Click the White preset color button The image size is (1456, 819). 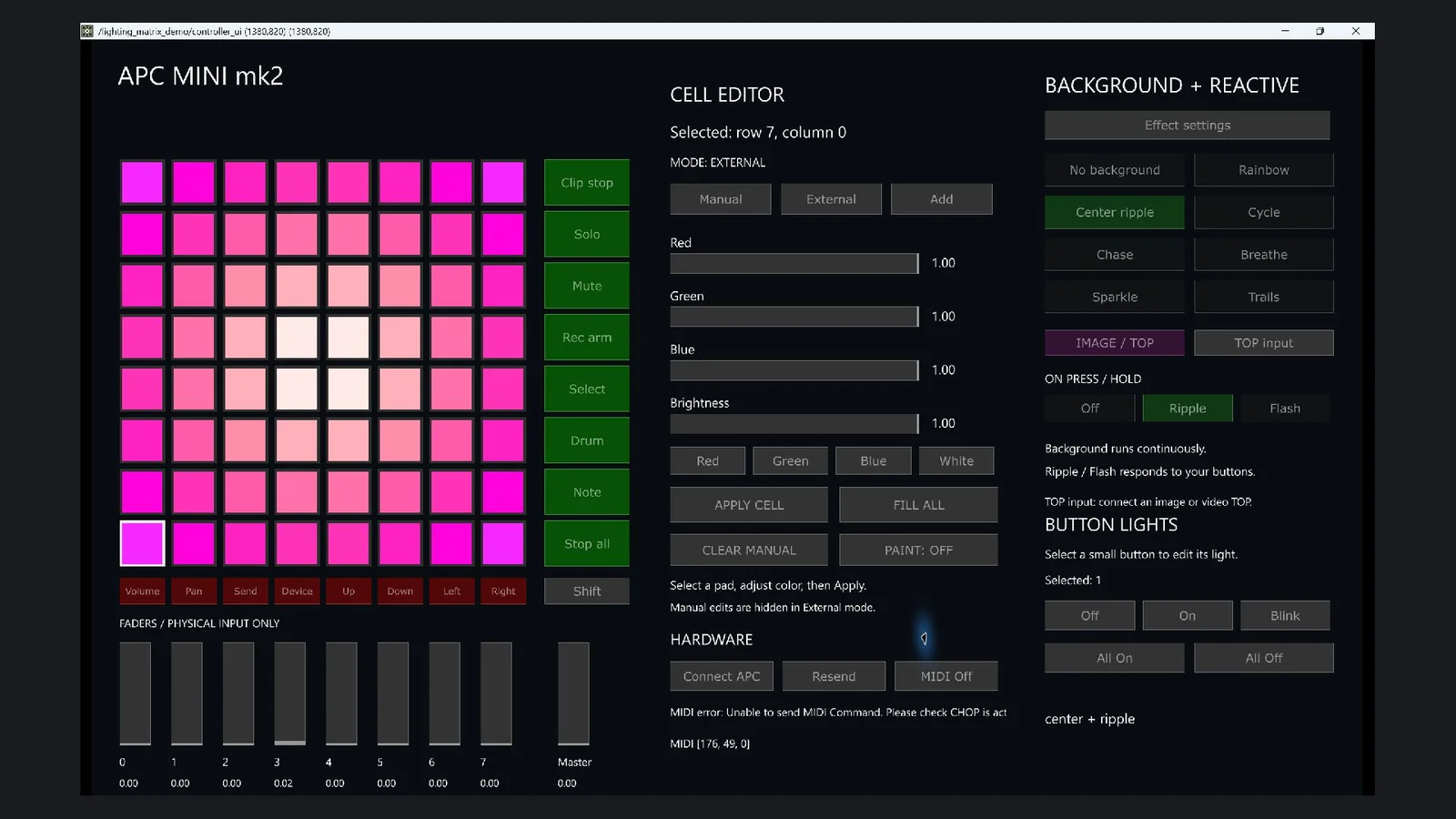[x=956, y=461]
